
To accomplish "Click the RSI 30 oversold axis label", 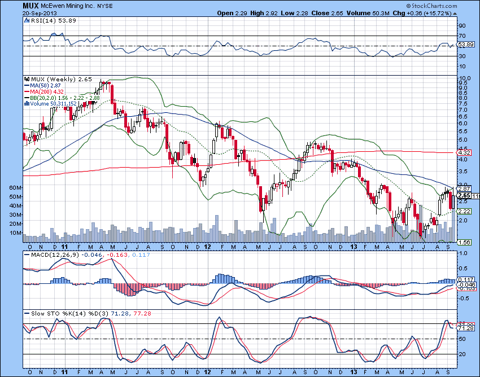I will 462,56.
